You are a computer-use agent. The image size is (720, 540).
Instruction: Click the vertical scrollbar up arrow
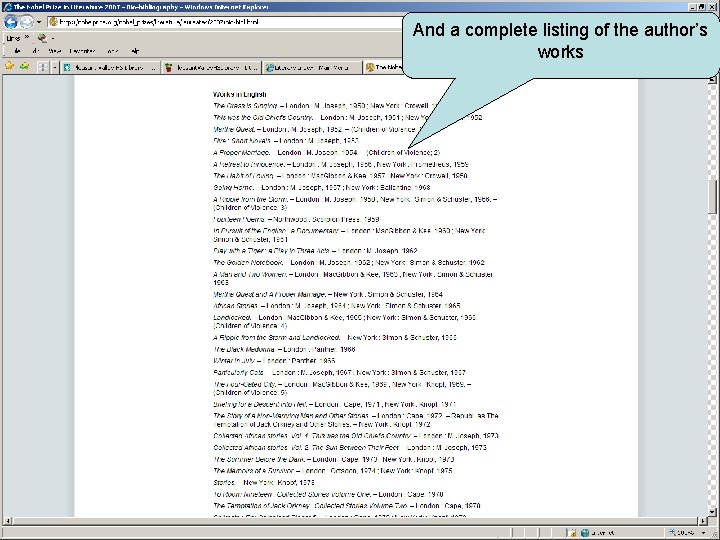[712, 79]
